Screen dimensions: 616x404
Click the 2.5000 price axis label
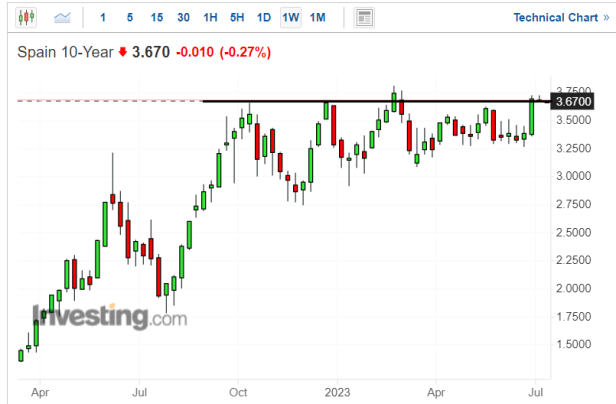click(x=573, y=232)
